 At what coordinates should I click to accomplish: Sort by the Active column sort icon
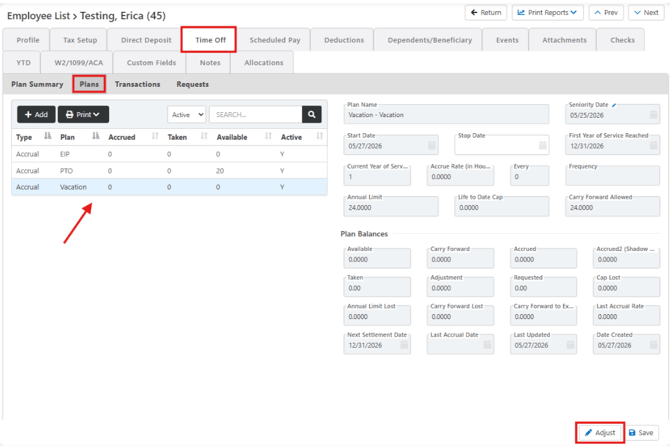[319, 136]
